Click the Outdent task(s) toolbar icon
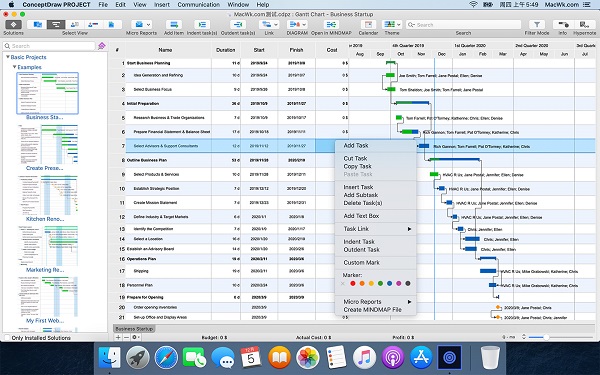 coord(238,24)
